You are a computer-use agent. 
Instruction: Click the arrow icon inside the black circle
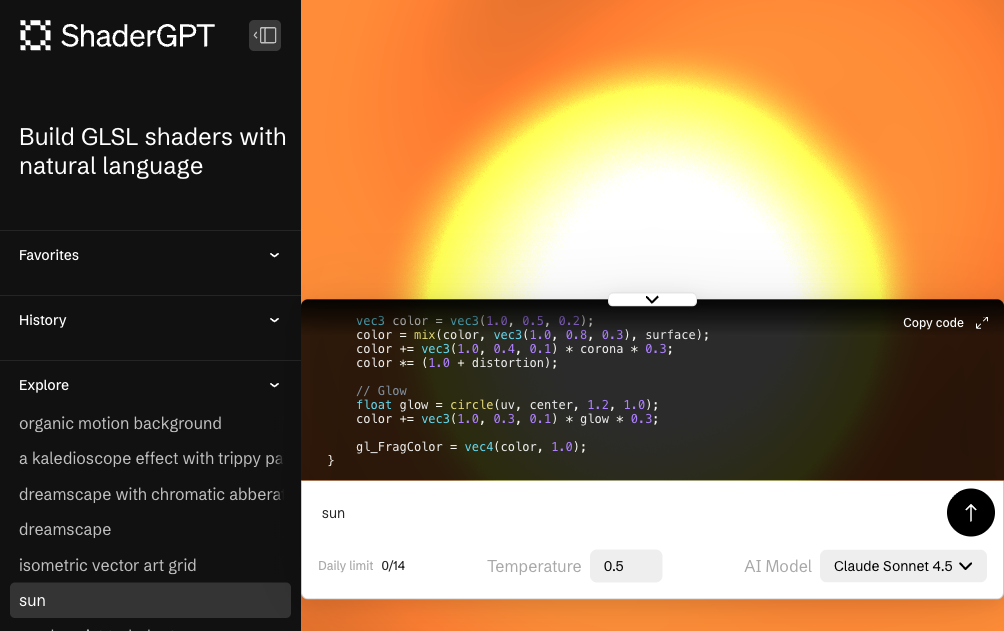click(970, 512)
